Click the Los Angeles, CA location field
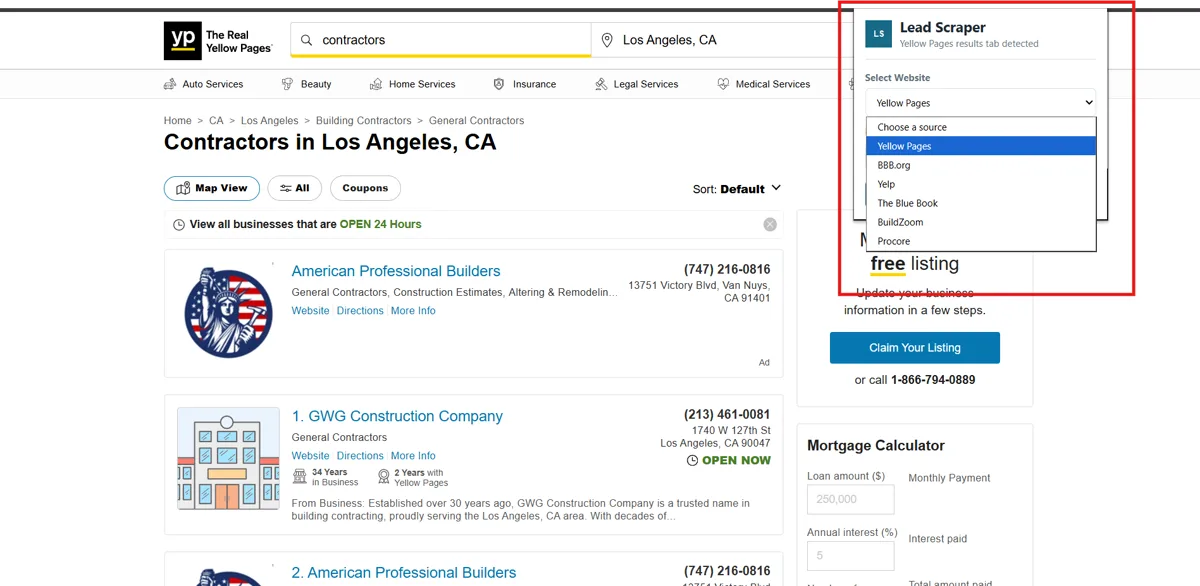Image resolution: width=1200 pixels, height=586 pixels. coord(720,40)
